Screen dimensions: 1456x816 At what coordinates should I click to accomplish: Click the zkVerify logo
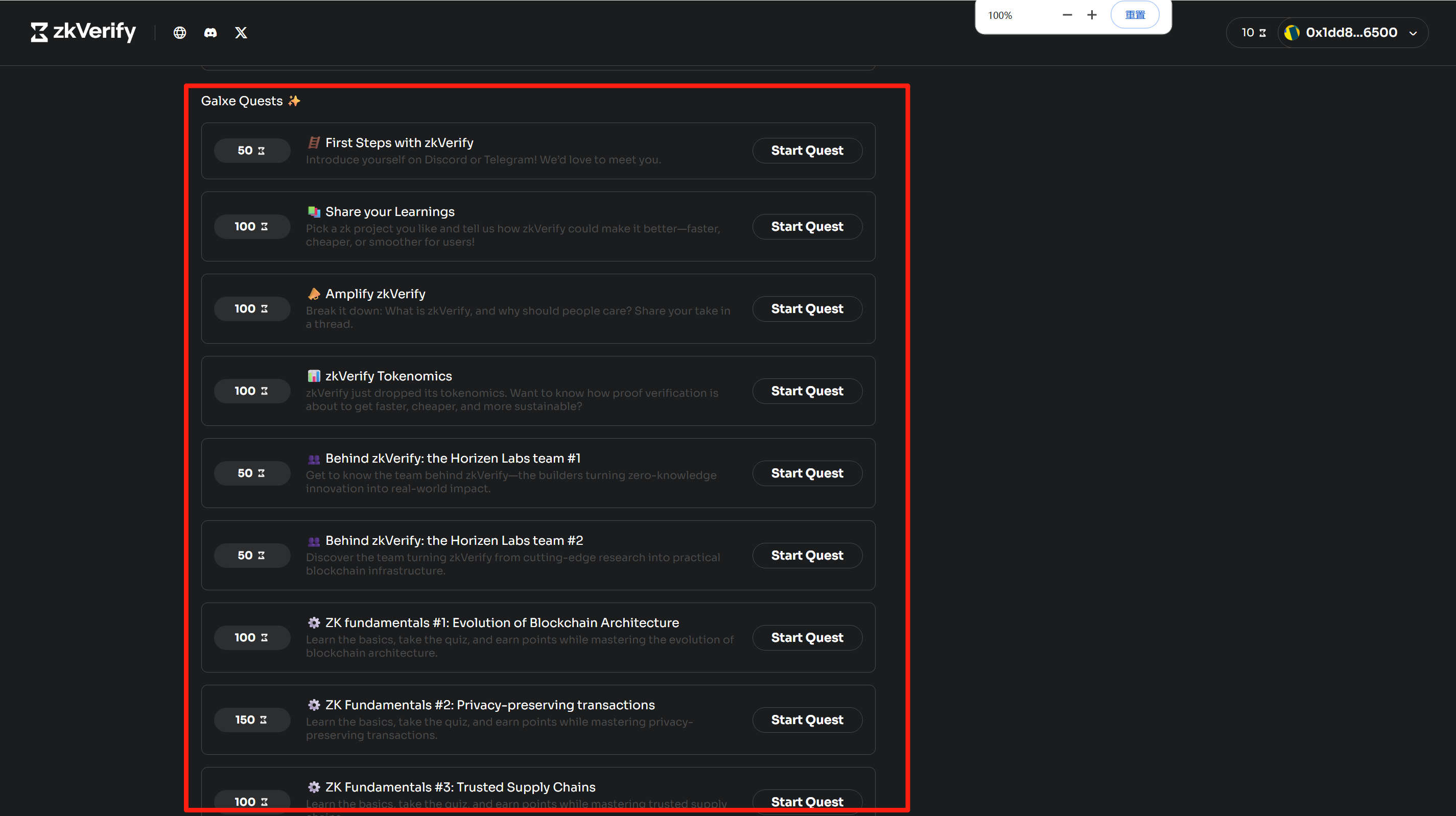(83, 32)
